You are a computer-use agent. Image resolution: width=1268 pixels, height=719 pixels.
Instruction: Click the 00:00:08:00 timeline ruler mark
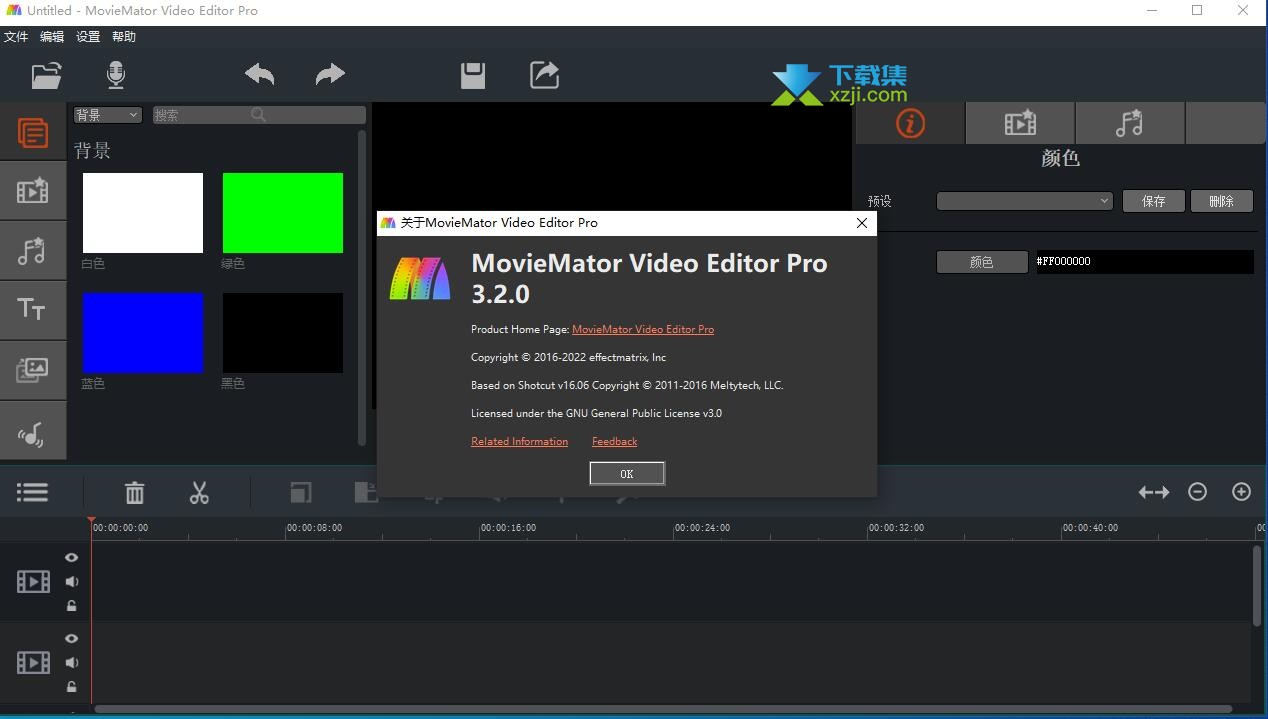click(x=314, y=528)
